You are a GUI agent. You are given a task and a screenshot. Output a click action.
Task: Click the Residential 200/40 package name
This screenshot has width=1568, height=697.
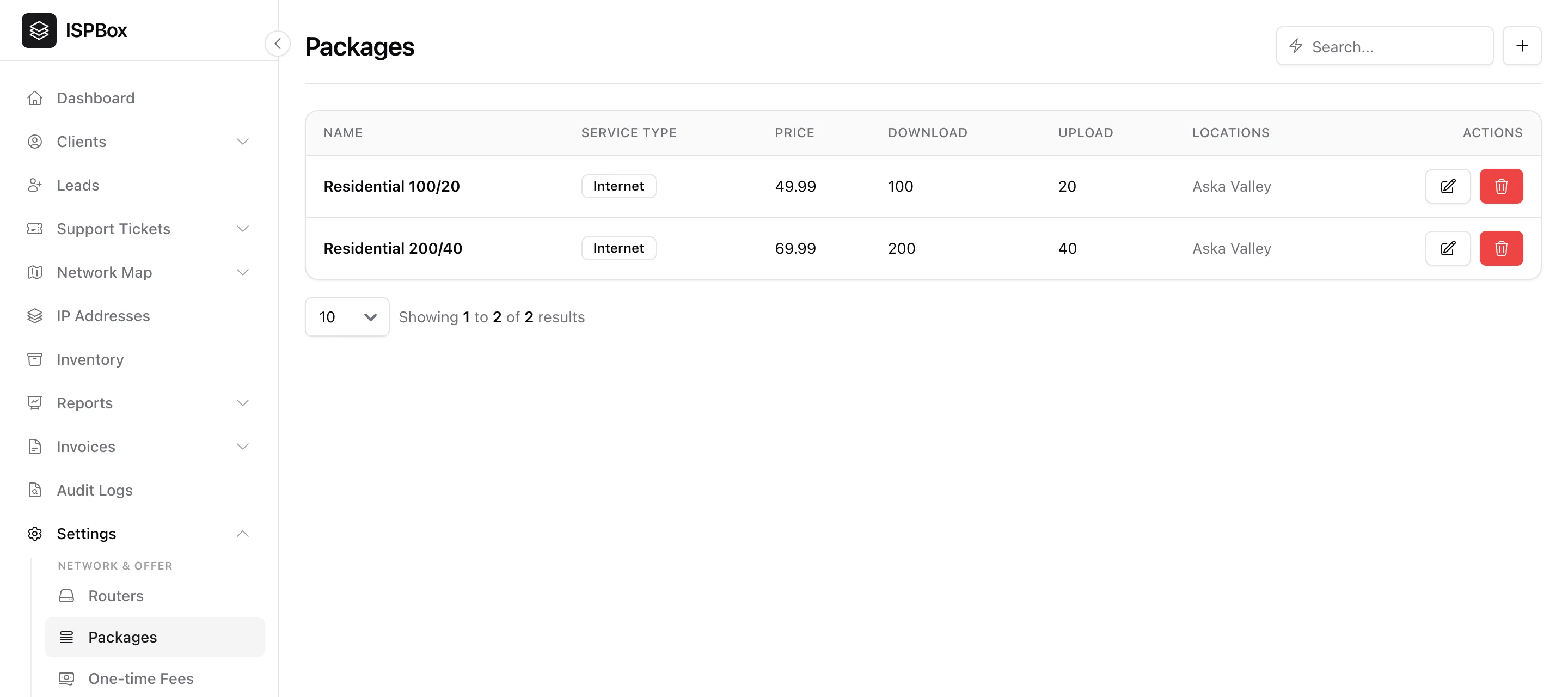393,248
